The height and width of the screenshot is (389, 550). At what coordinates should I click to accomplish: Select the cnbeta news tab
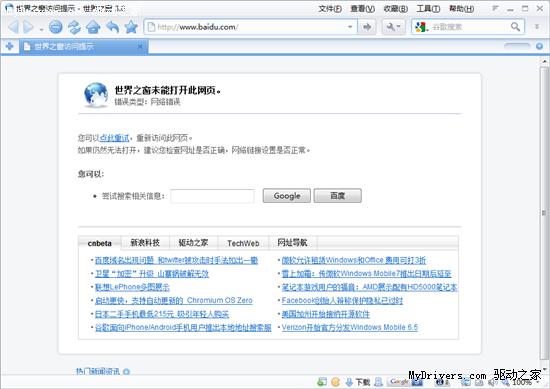point(100,243)
